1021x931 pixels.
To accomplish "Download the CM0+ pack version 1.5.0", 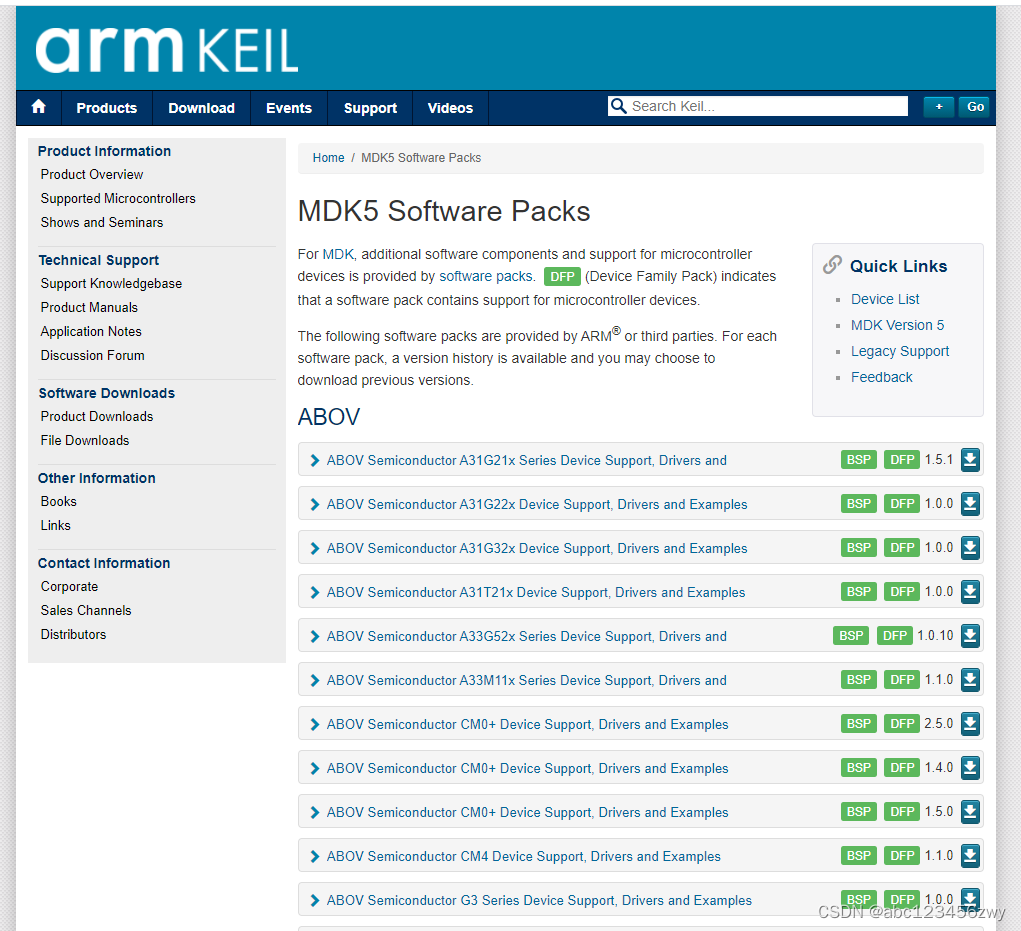I will tap(970, 811).
